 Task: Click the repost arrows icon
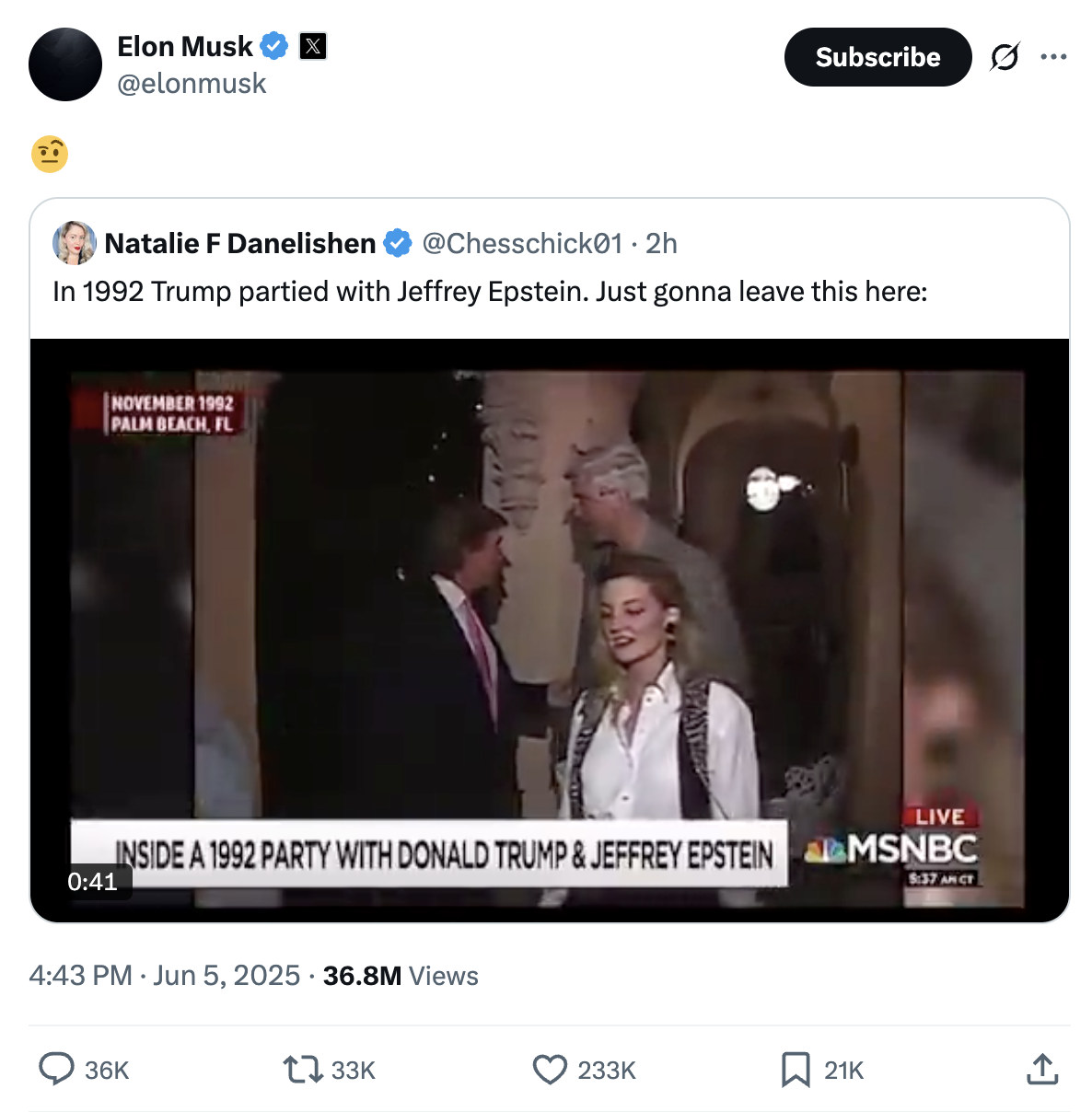[x=302, y=1070]
